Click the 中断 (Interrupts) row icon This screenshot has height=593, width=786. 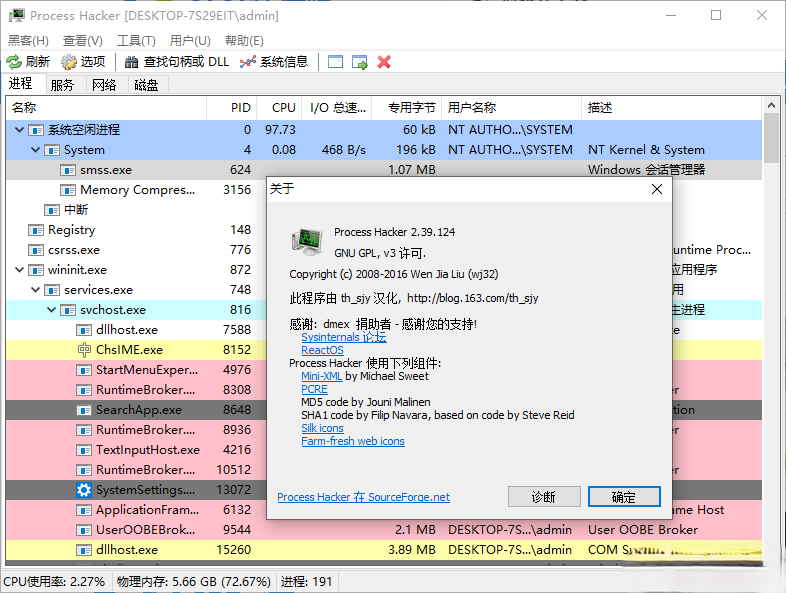coord(52,210)
